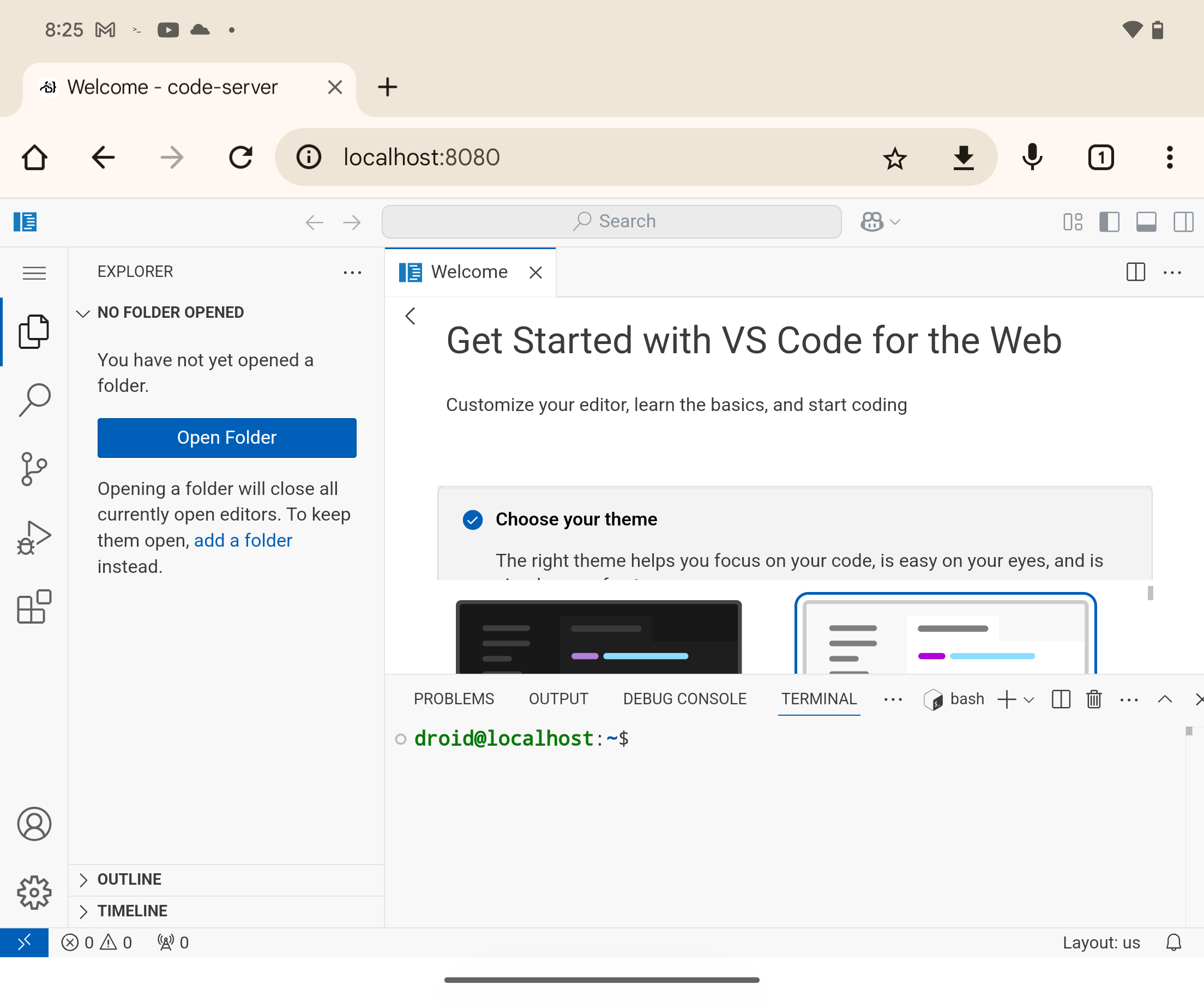This screenshot has height=1003, width=1204.
Task: Split the terminal panel
Action: (1061, 699)
